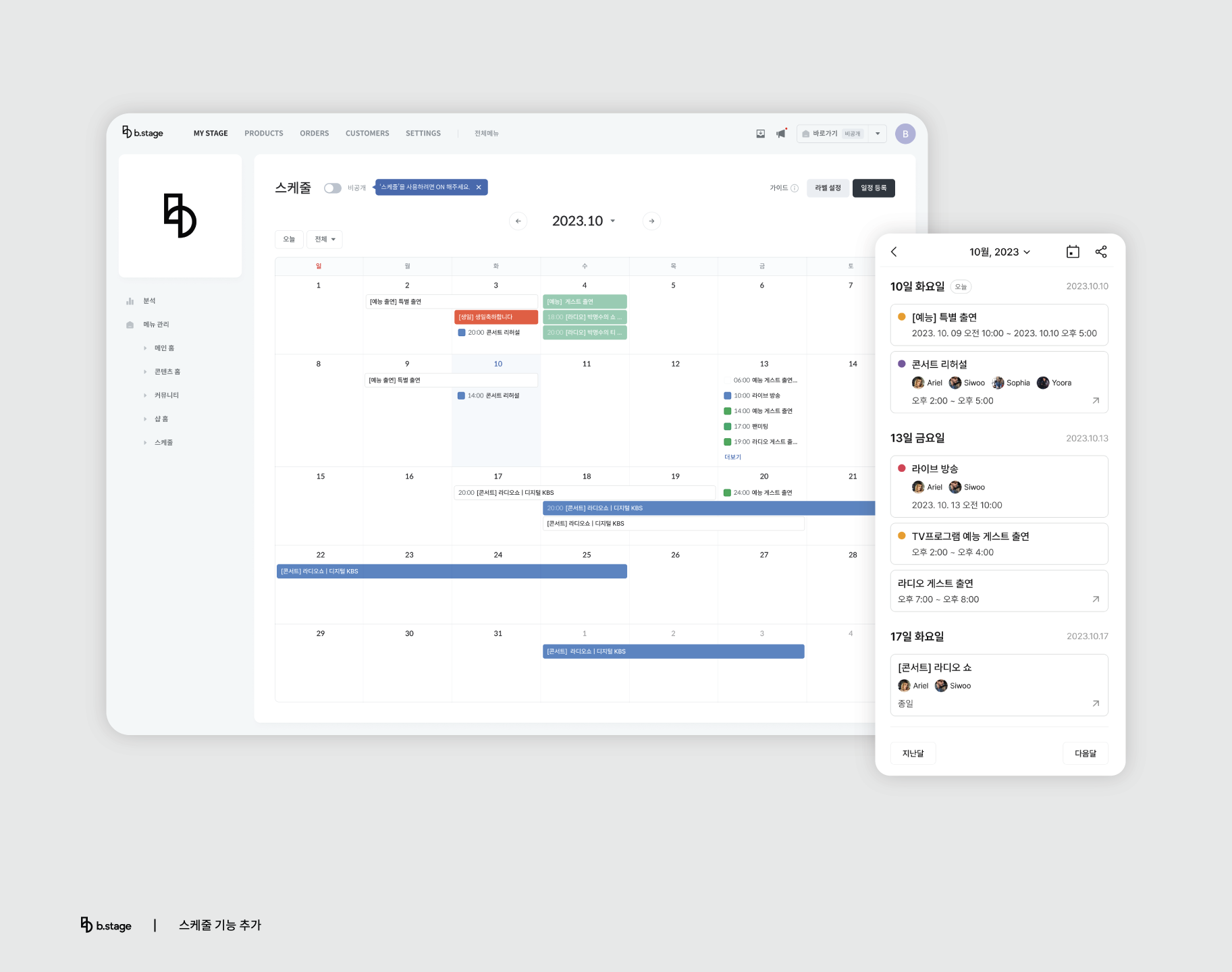Open the 가이드 info icon

pos(795,188)
